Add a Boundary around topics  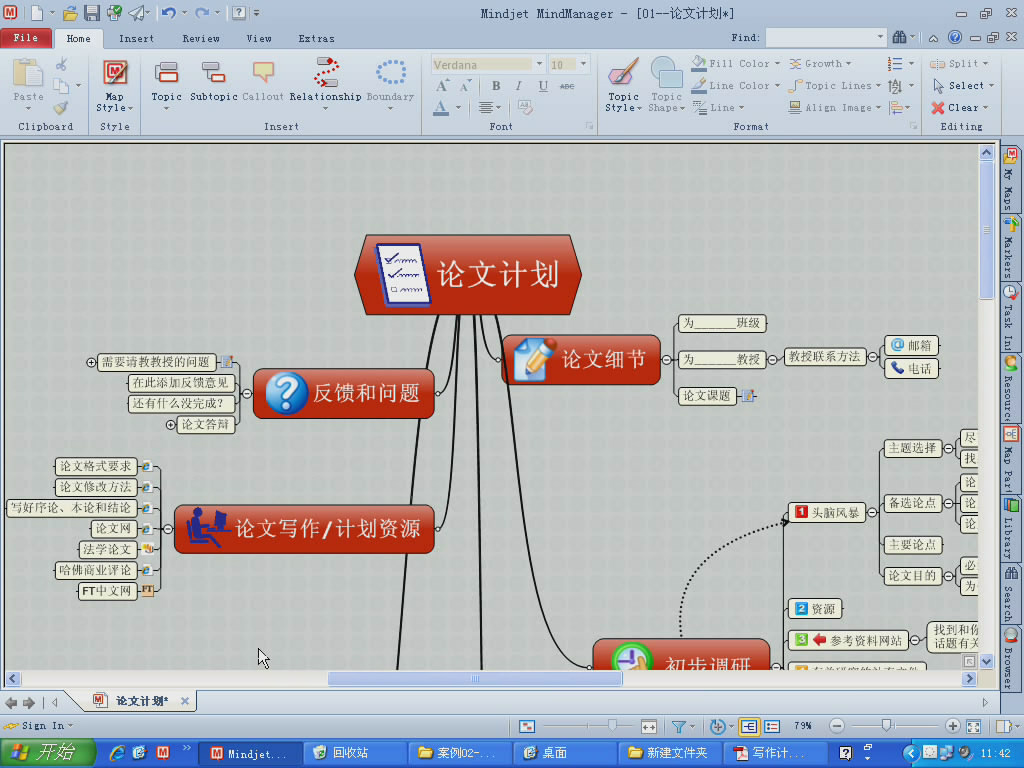click(x=391, y=85)
